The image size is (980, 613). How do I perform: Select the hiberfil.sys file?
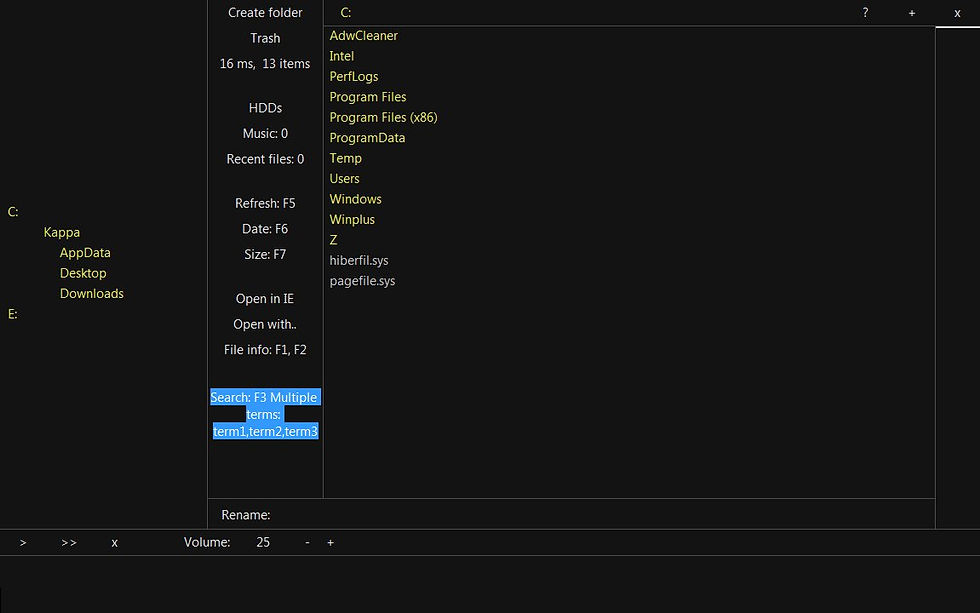click(359, 261)
